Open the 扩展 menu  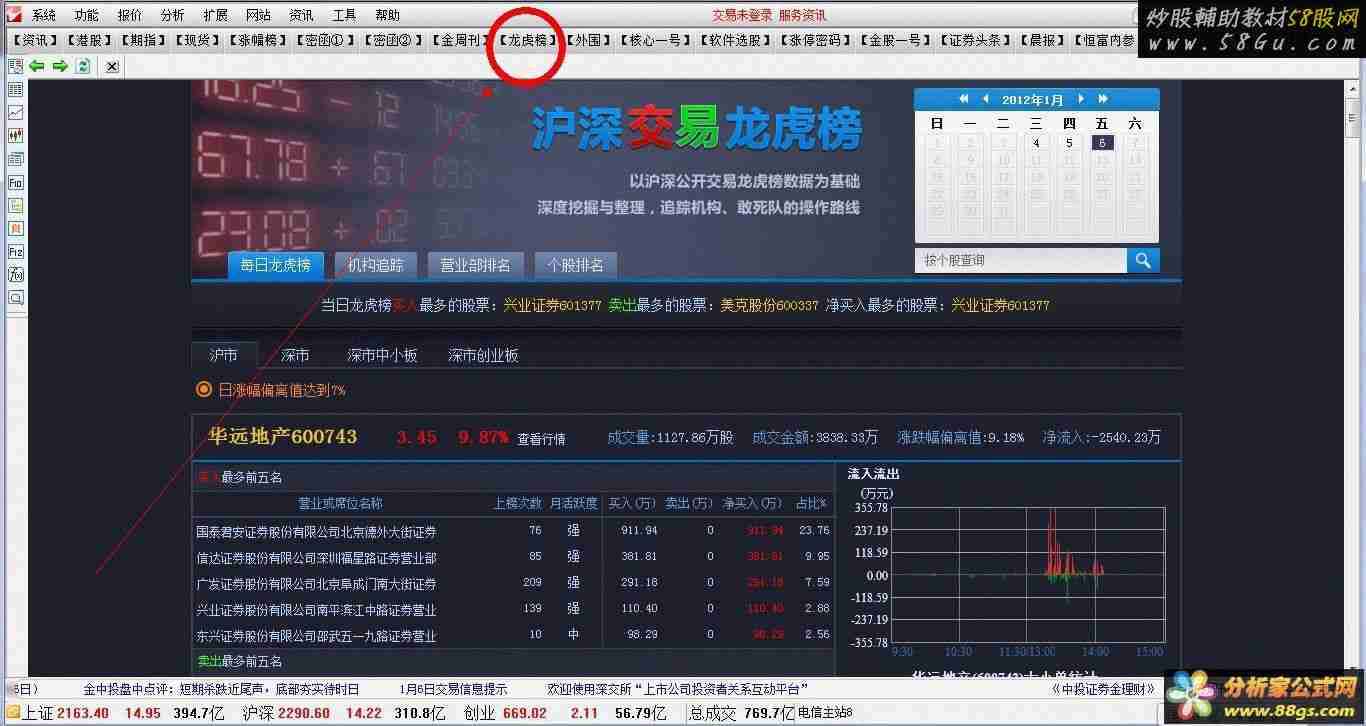[215, 15]
